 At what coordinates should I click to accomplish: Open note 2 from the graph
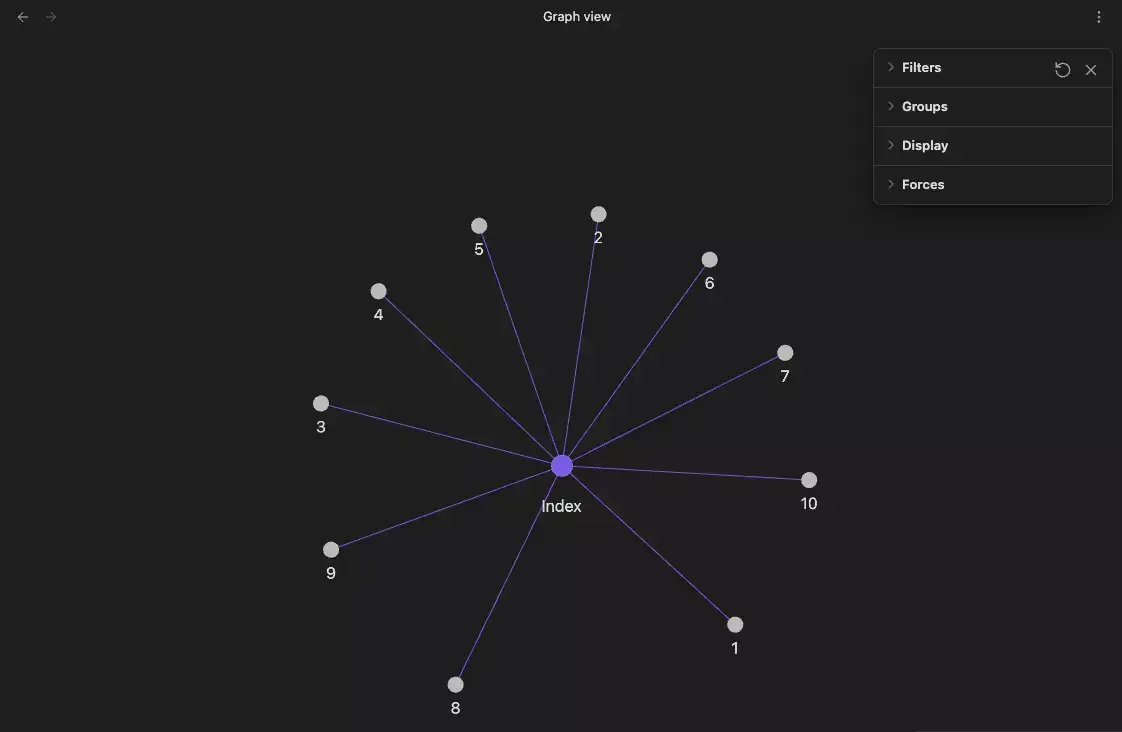click(598, 213)
